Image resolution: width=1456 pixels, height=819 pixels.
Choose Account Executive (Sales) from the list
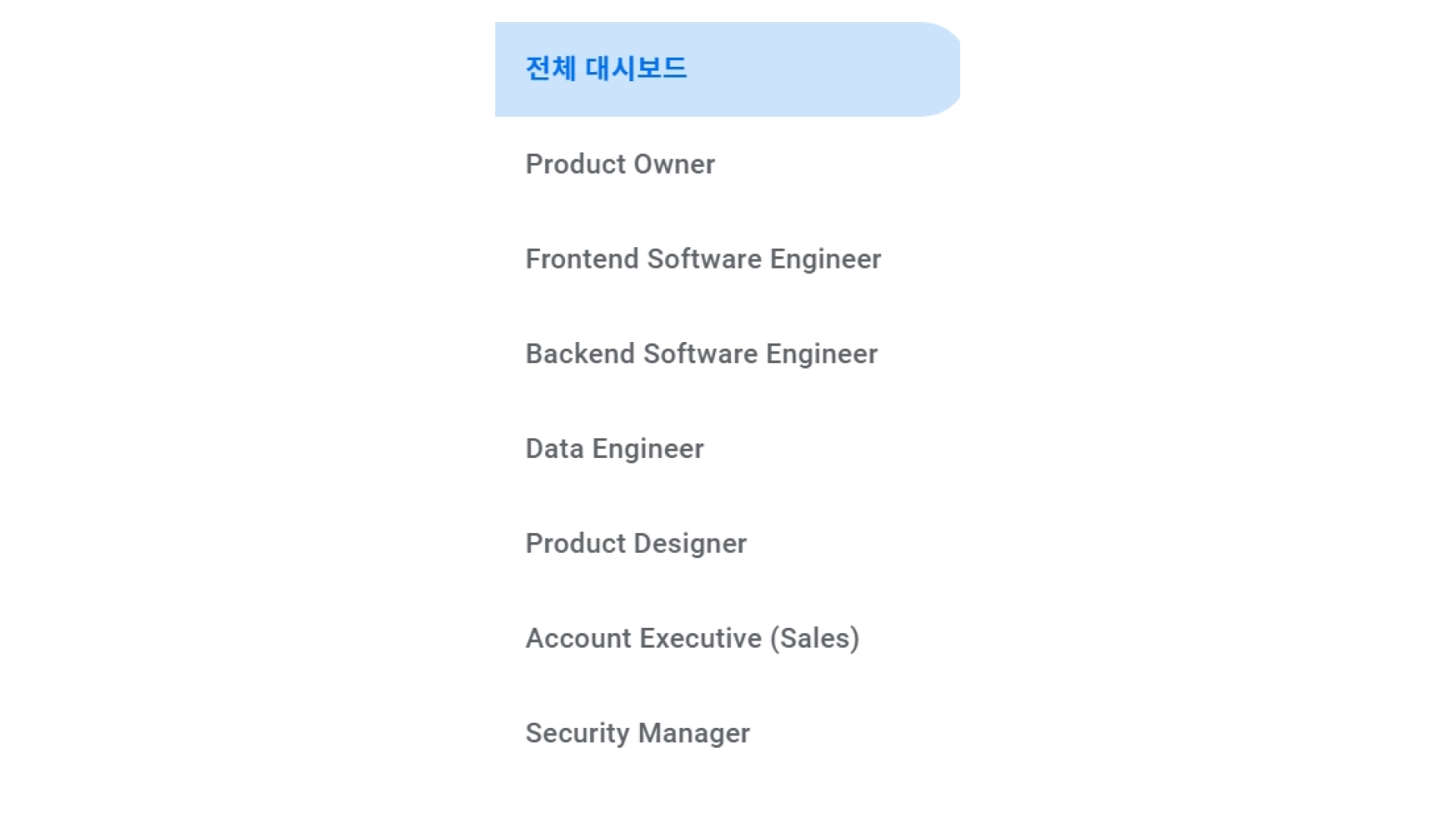tap(692, 638)
